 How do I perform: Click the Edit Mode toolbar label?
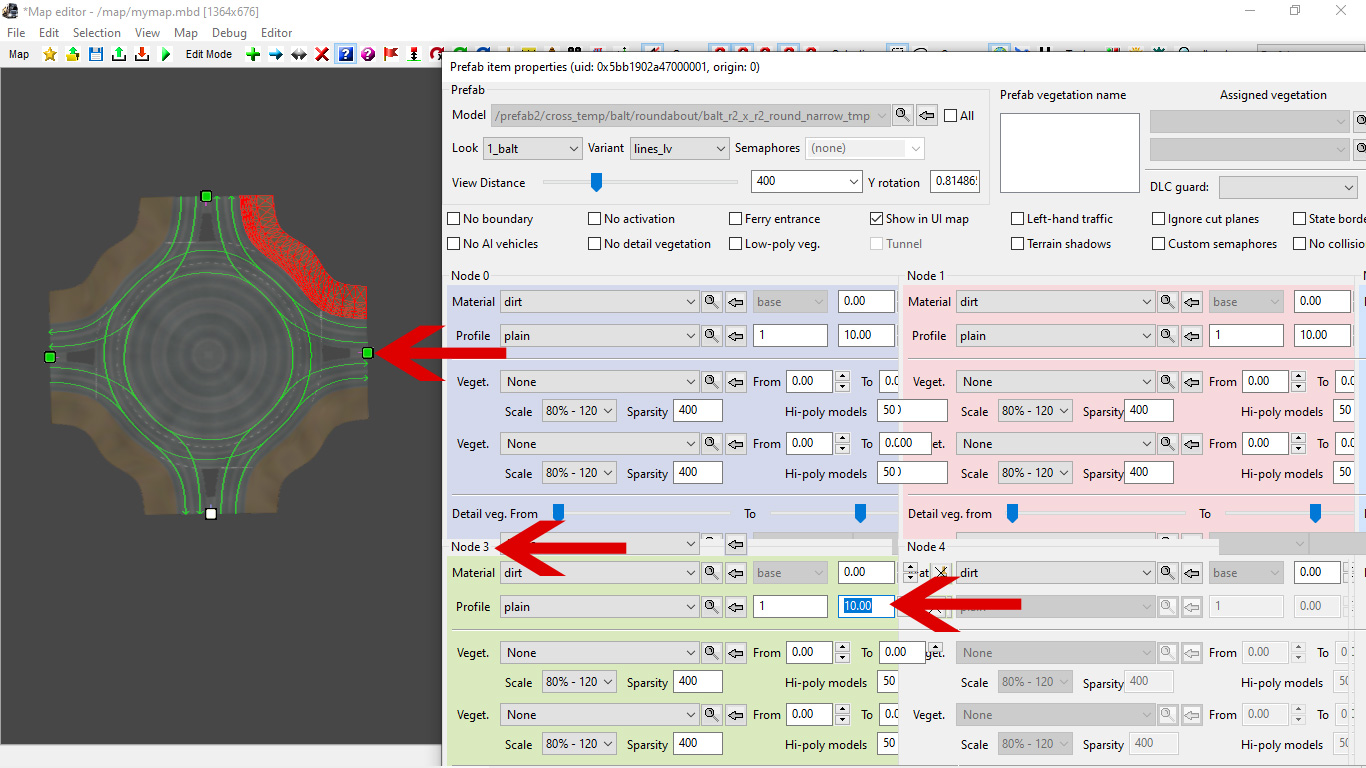pos(209,54)
